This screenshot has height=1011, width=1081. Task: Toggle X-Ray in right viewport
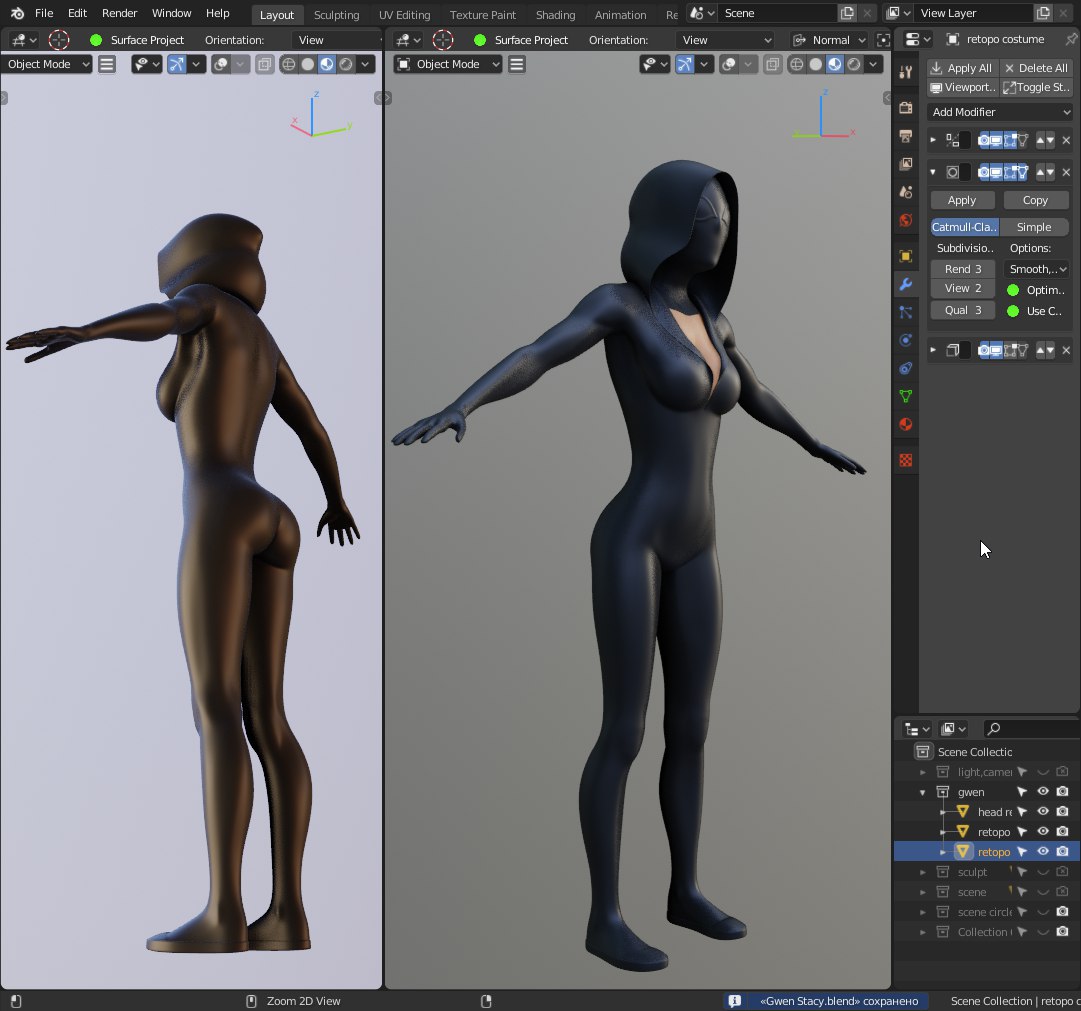click(773, 64)
